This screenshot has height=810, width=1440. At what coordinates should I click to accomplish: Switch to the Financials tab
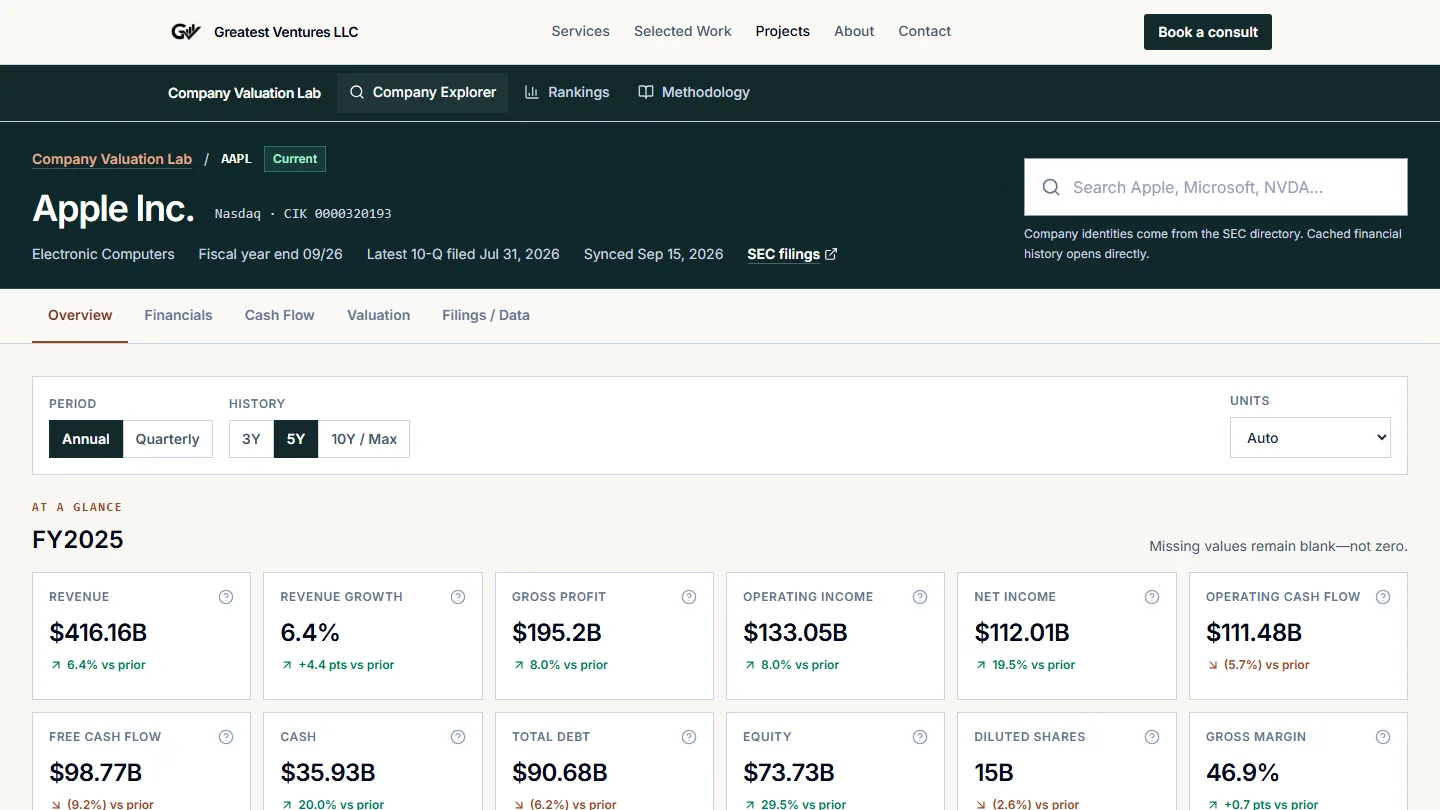point(178,315)
